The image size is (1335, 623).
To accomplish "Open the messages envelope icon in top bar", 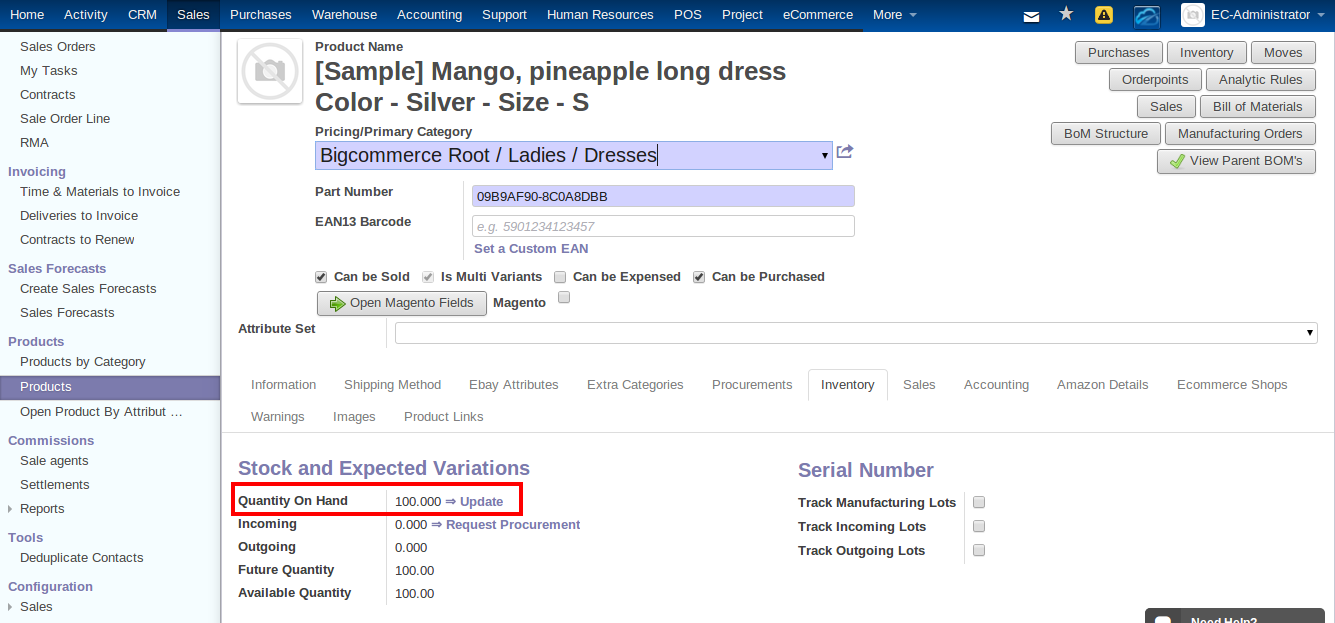I will click(x=1031, y=15).
